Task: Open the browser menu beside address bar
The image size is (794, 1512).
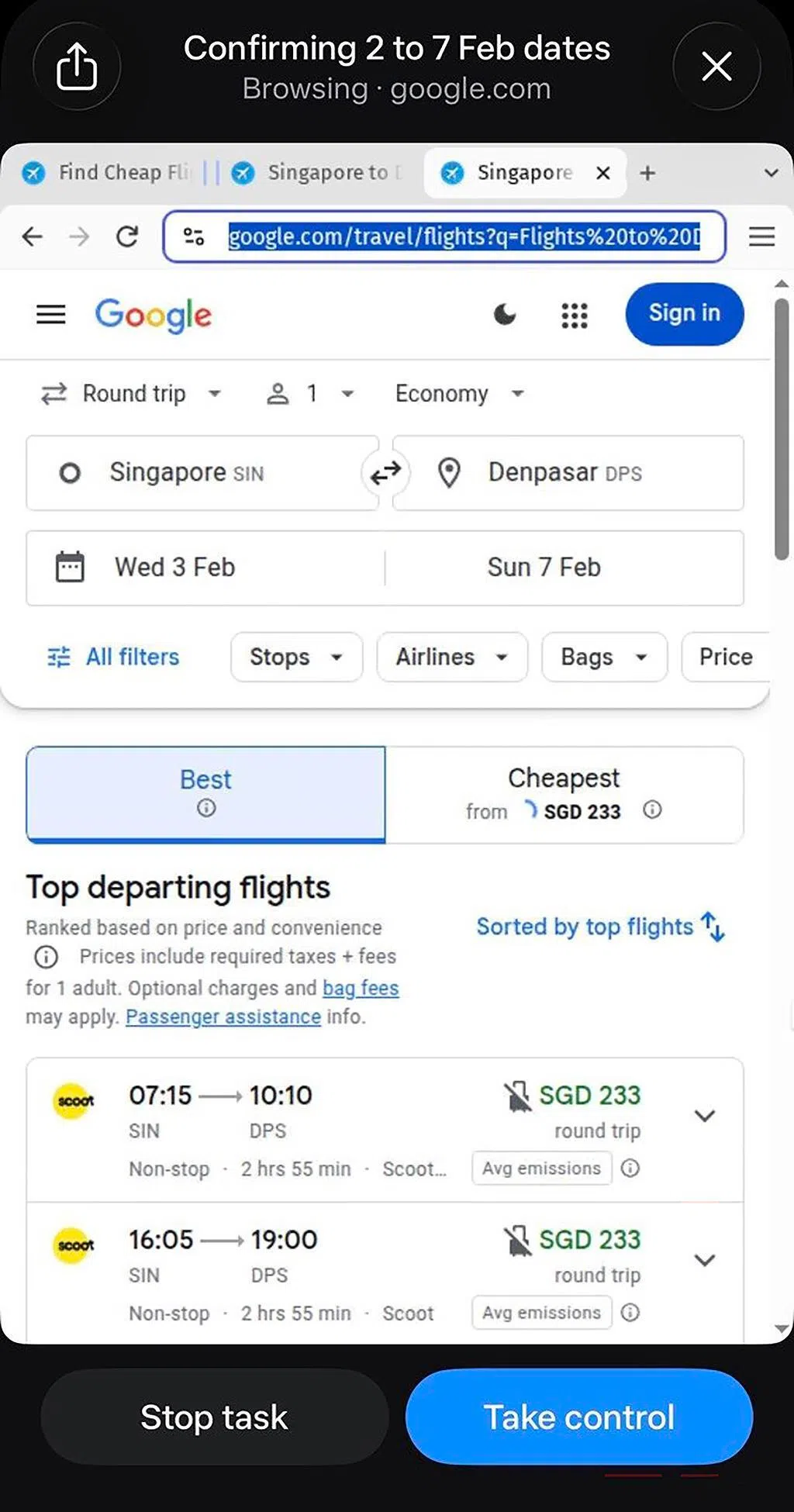Action: pos(761,236)
